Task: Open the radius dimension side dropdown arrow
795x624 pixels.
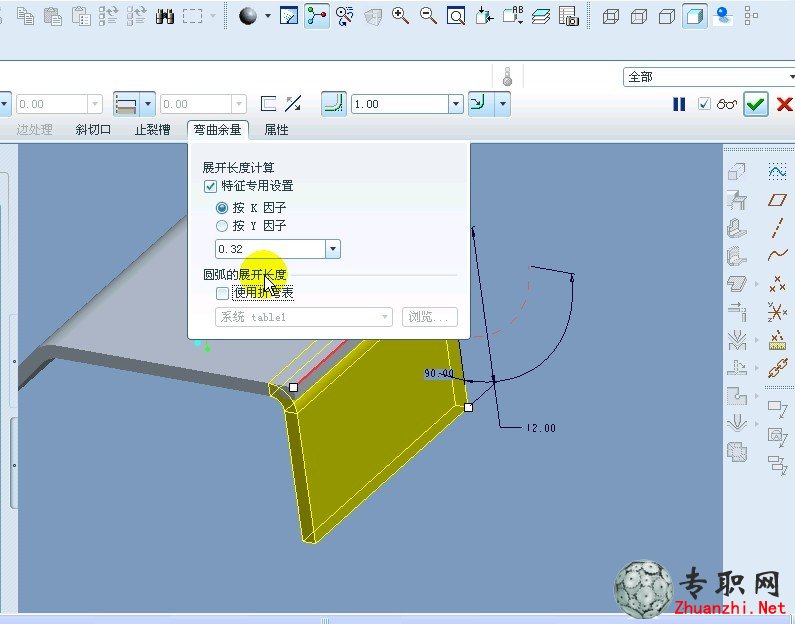Action: click(503, 104)
